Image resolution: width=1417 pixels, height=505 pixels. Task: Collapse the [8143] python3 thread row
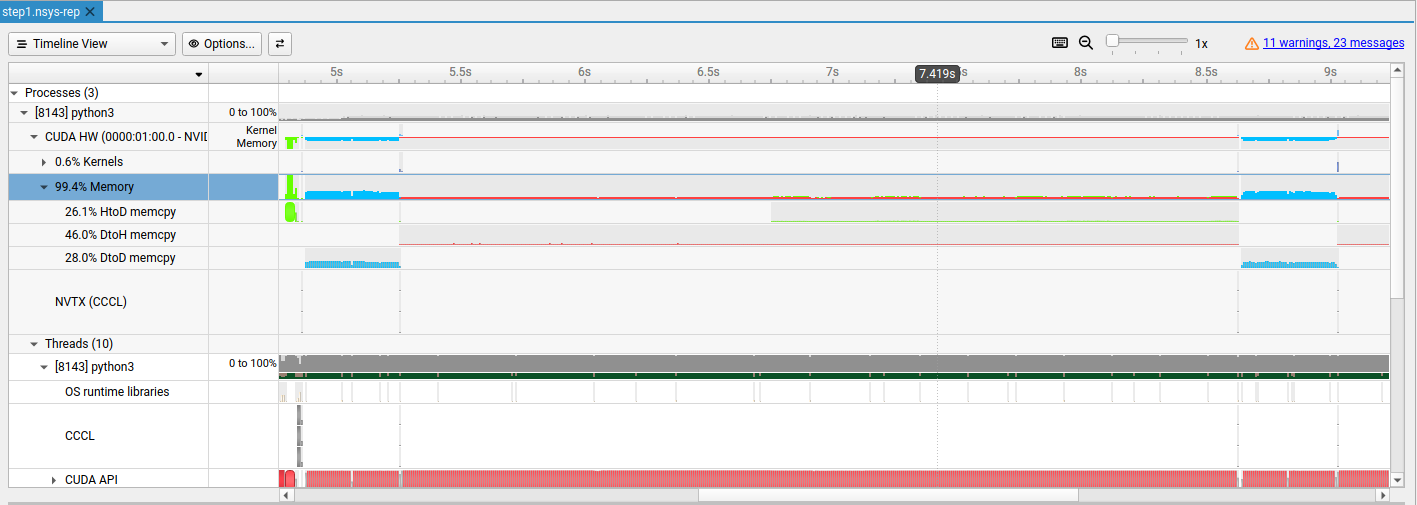pos(44,367)
